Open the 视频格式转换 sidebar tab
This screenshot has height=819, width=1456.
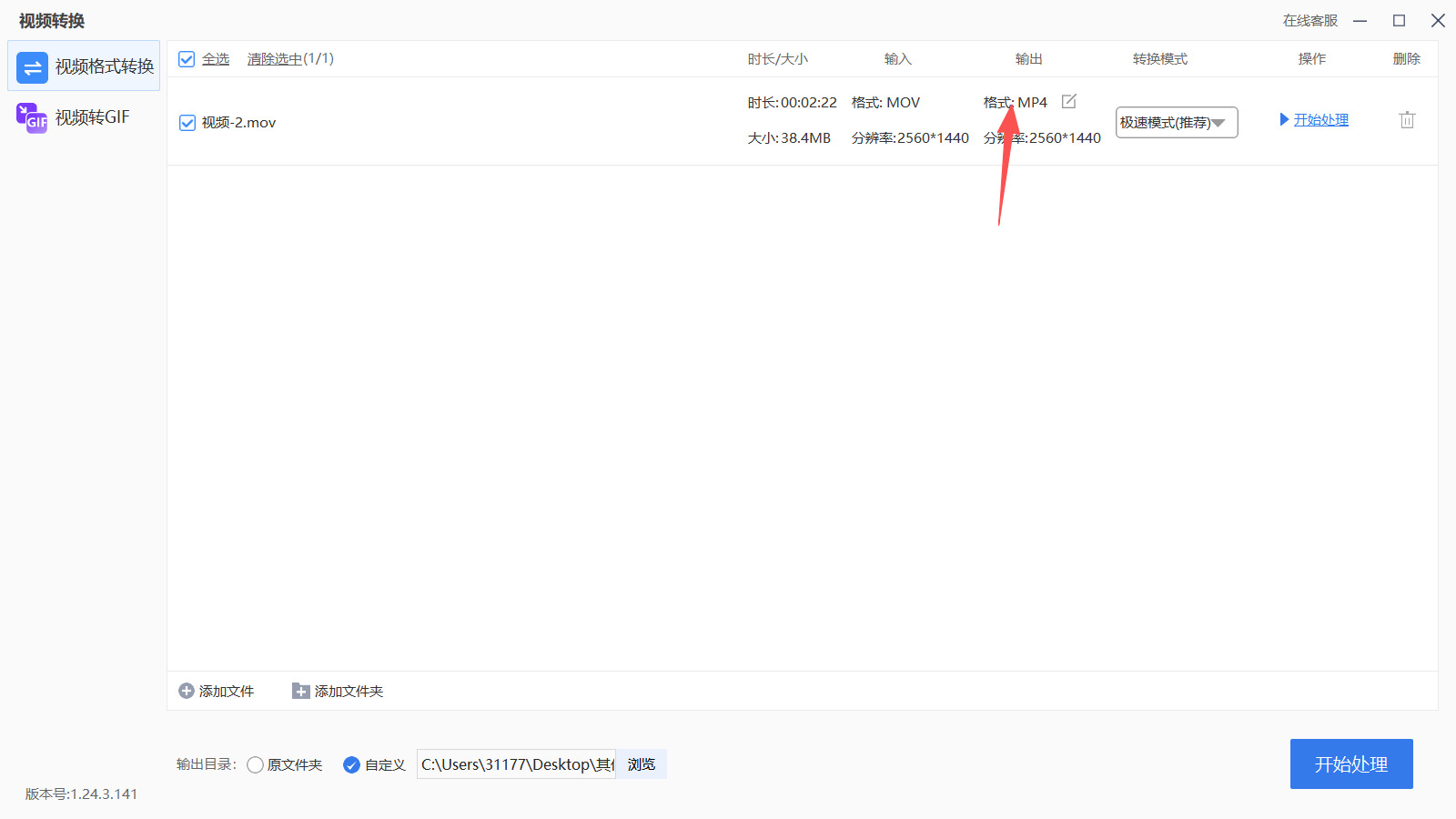point(84,66)
